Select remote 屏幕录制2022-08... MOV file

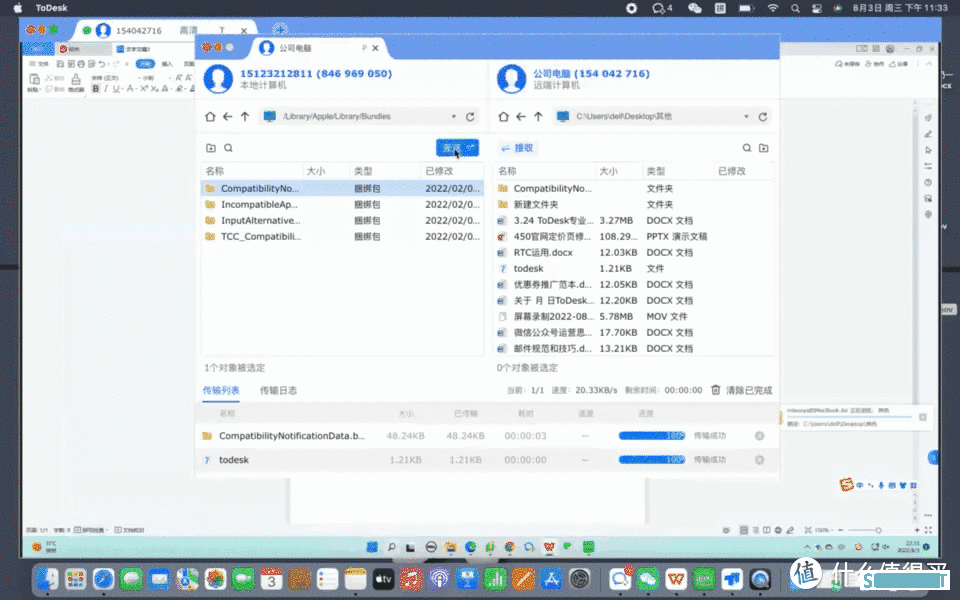[x=634, y=316]
